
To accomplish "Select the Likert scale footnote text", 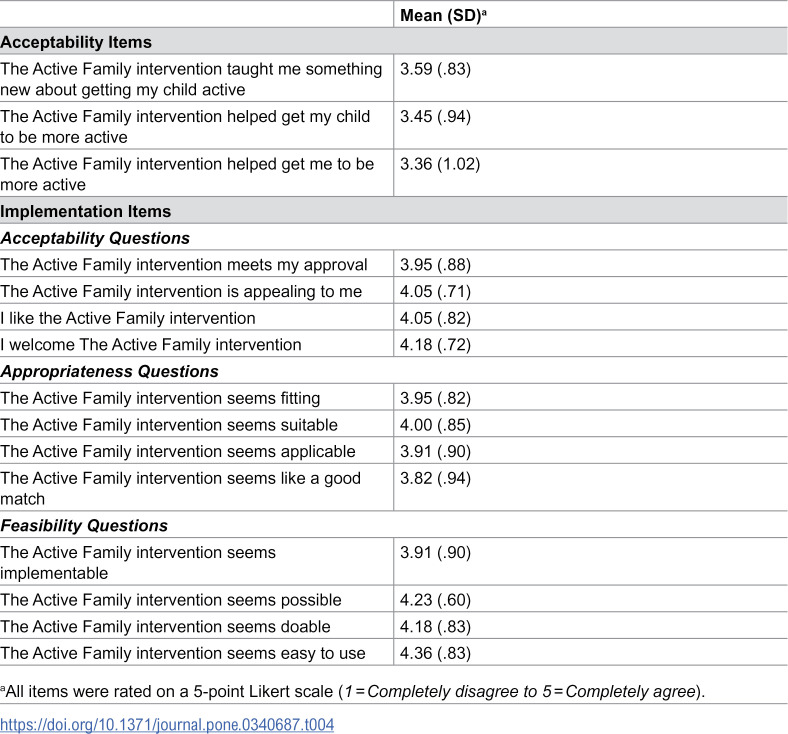I will [353, 691].
